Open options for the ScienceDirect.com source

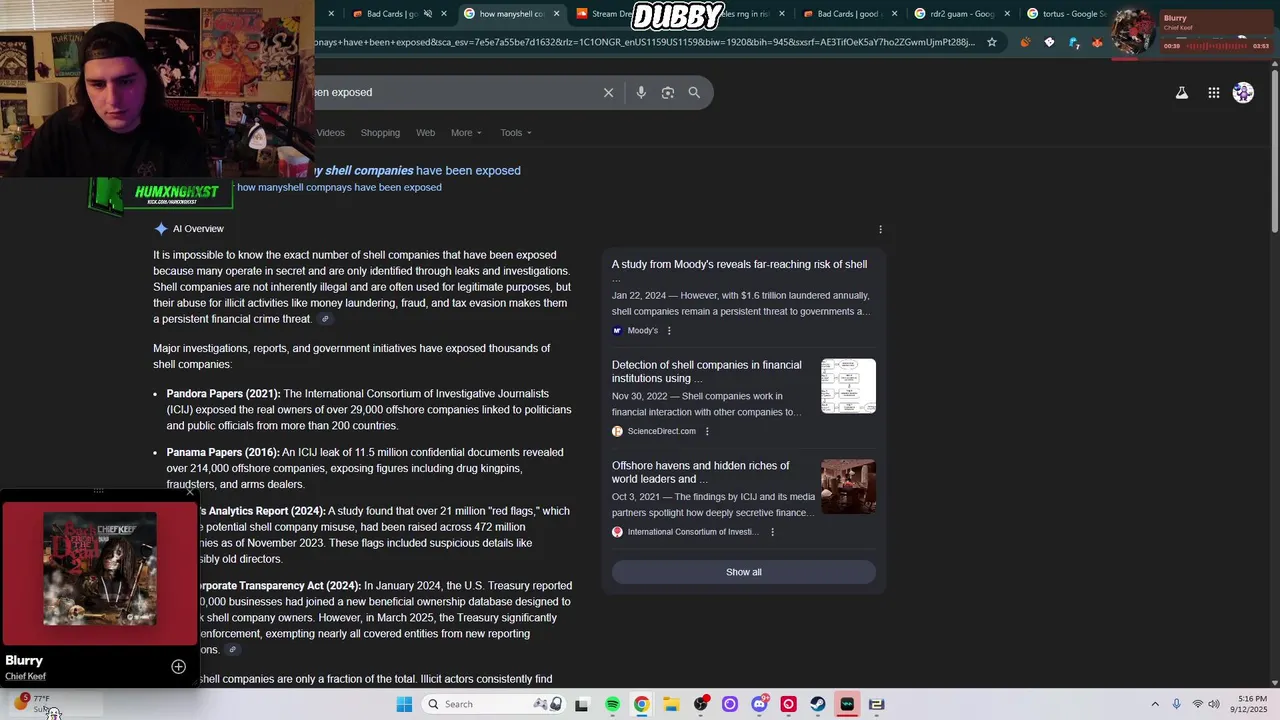click(707, 431)
